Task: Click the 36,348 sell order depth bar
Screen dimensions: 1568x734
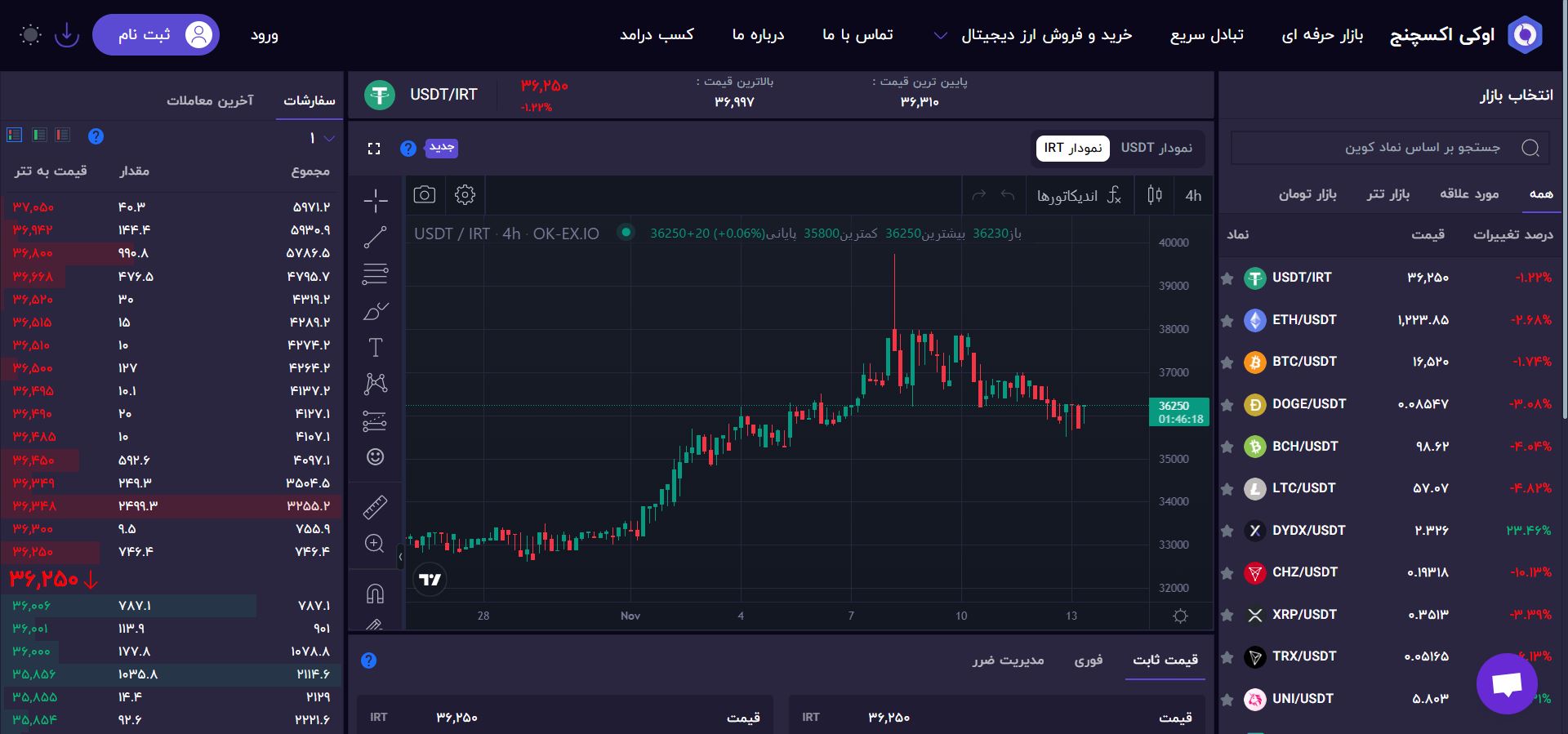Action: (171, 506)
